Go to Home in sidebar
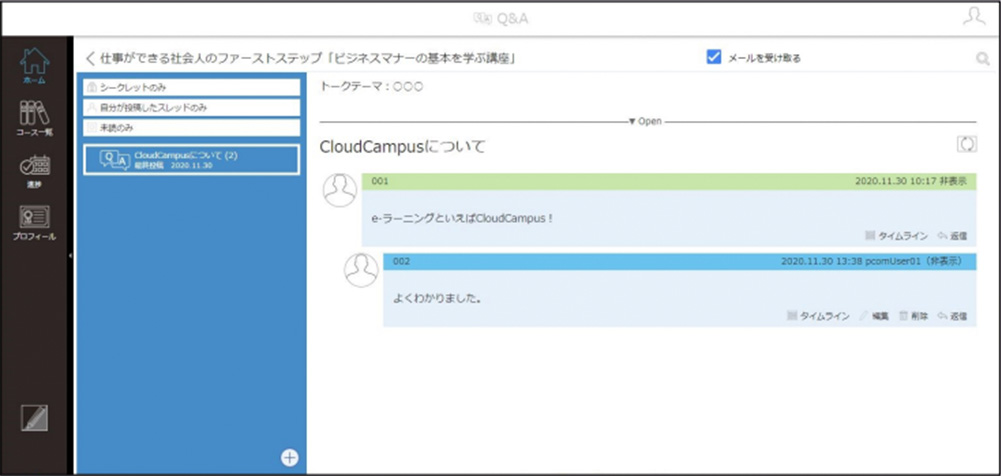This screenshot has height=476, width=1001. [34, 65]
